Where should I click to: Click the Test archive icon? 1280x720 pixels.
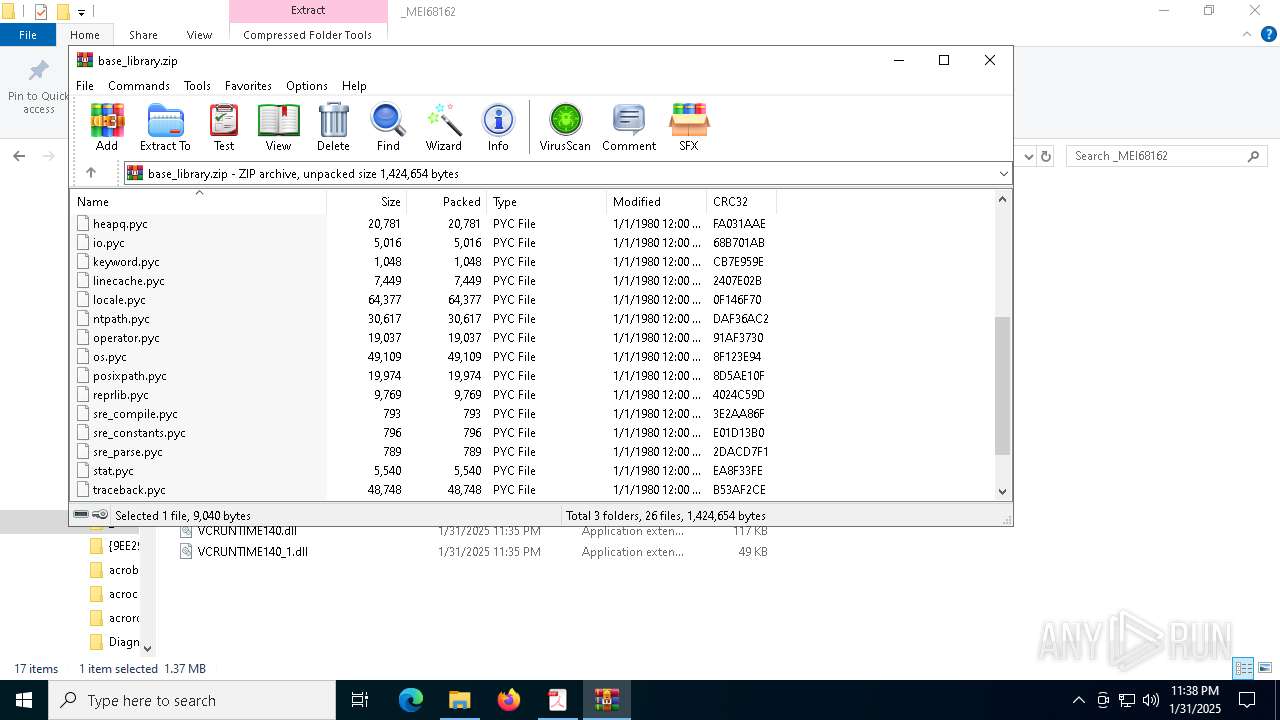pyautogui.click(x=224, y=127)
